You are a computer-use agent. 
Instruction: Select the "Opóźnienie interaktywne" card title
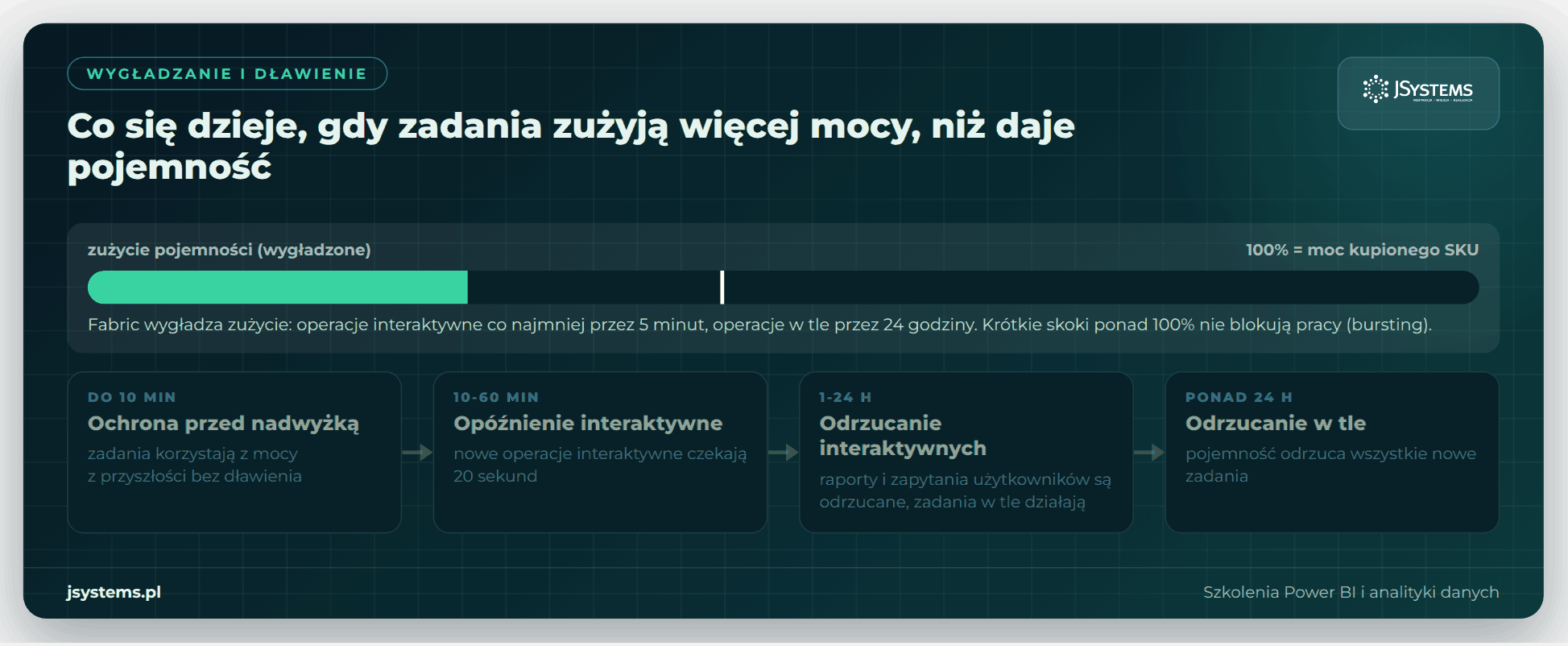pyautogui.click(x=588, y=424)
